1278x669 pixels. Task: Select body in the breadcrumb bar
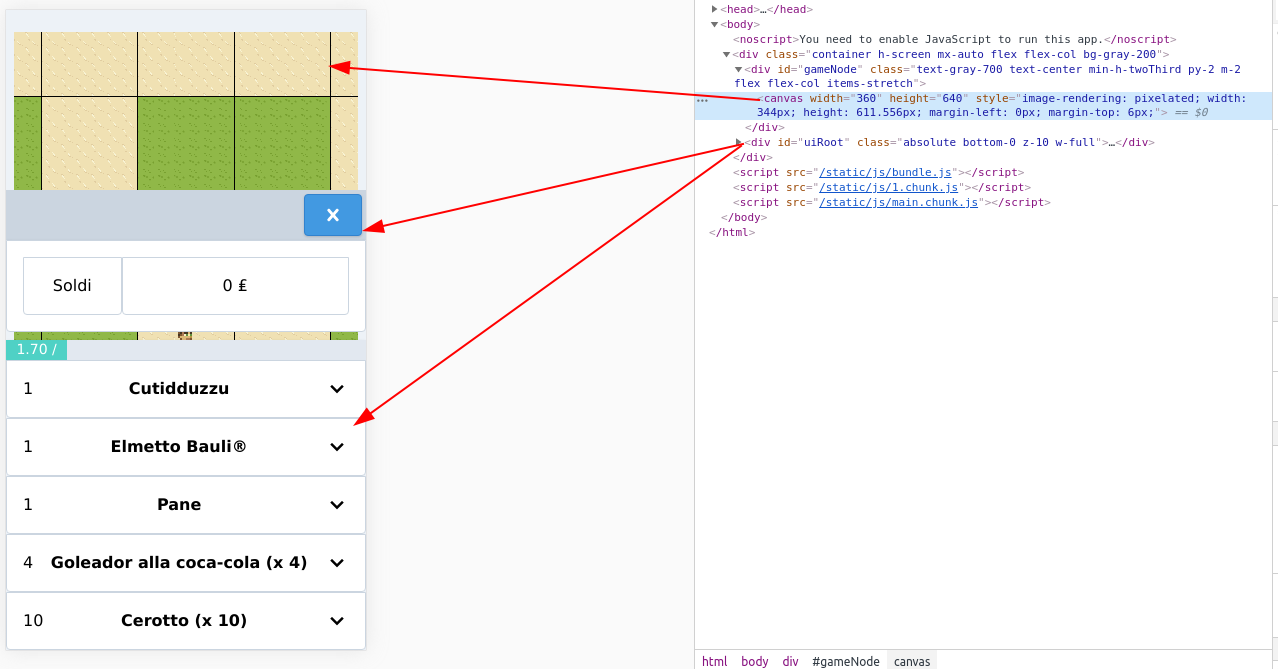pyautogui.click(x=755, y=661)
